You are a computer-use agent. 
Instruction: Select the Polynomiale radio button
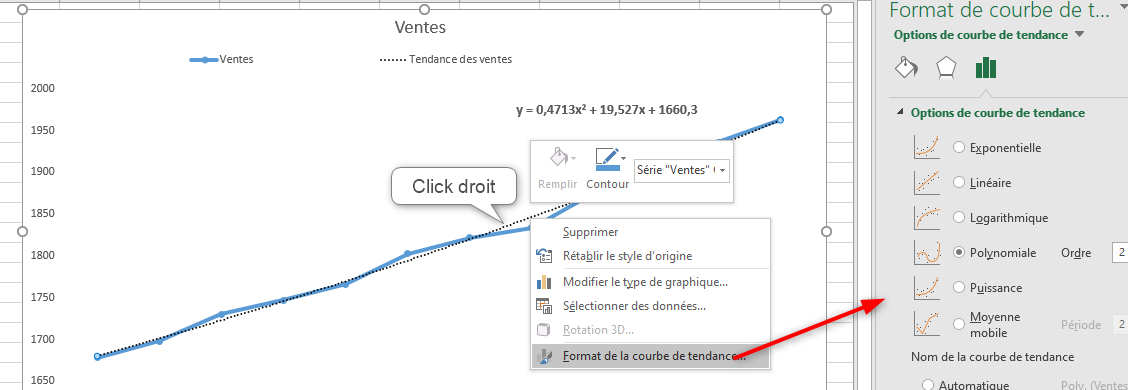click(958, 253)
